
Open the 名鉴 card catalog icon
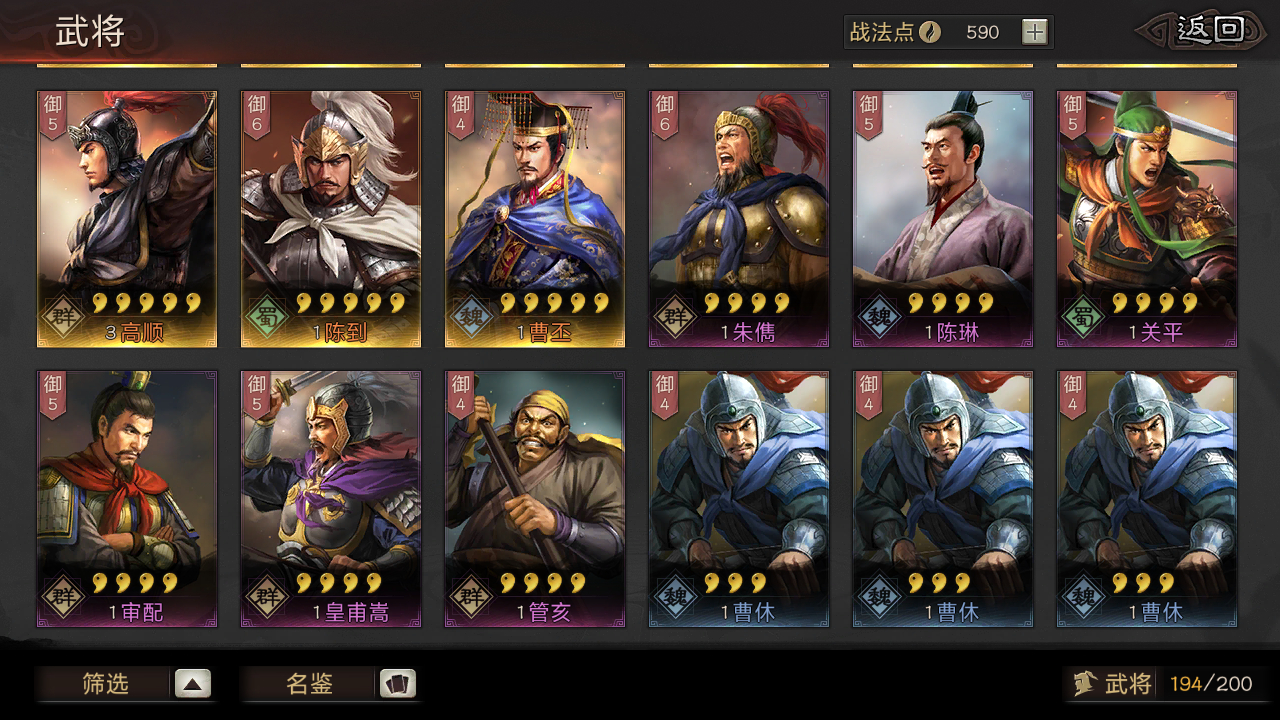[x=397, y=684]
